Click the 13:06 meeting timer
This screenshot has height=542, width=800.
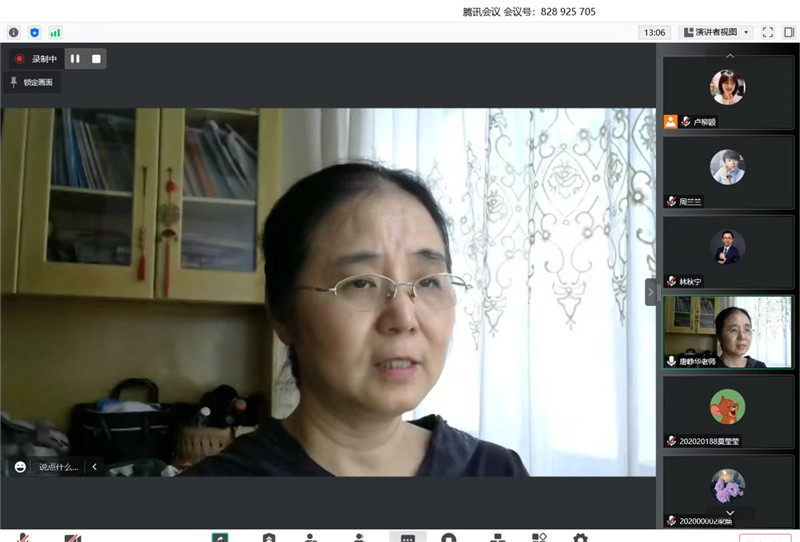point(654,32)
